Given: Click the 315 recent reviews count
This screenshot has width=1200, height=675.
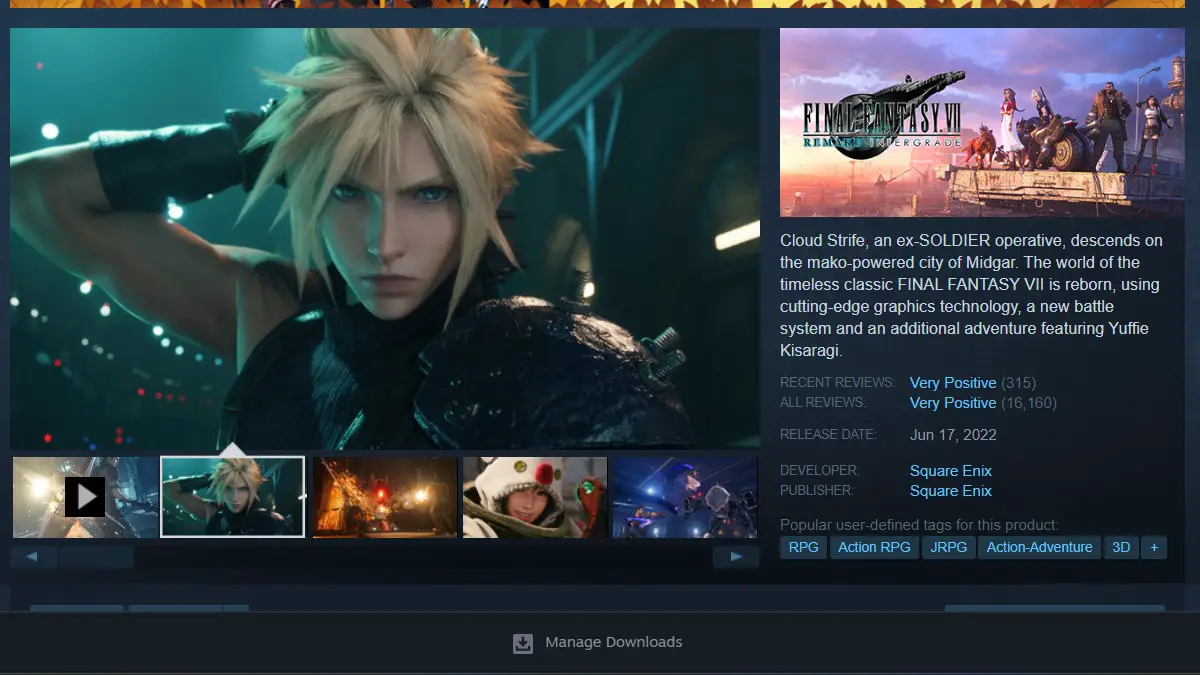Looking at the screenshot, I should [1019, 383].
